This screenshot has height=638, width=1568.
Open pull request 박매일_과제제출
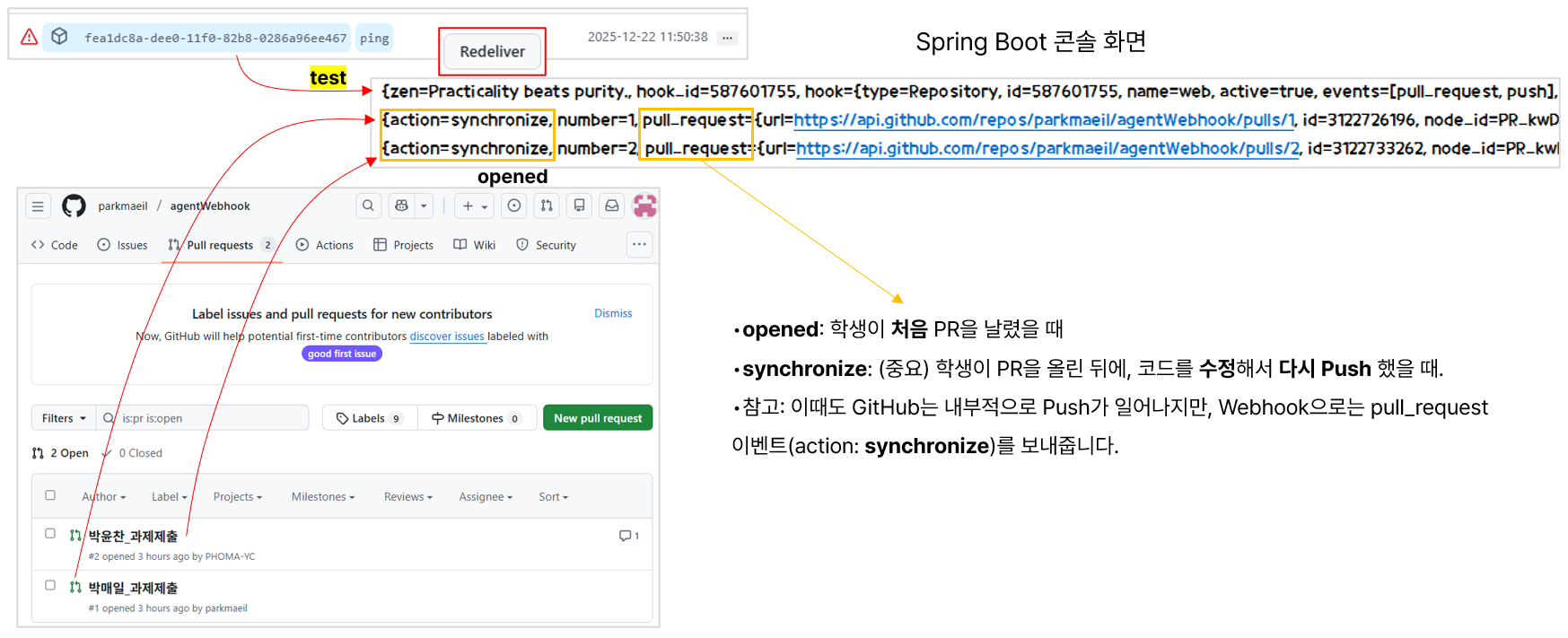pos(133,588)
